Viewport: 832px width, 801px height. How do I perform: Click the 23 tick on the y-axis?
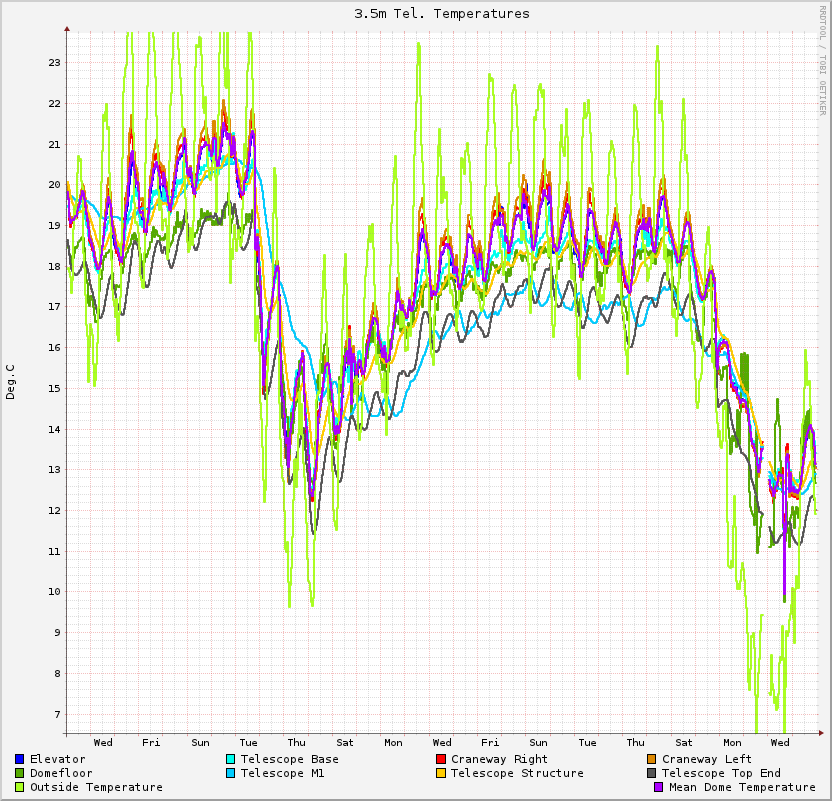(54, 62)
